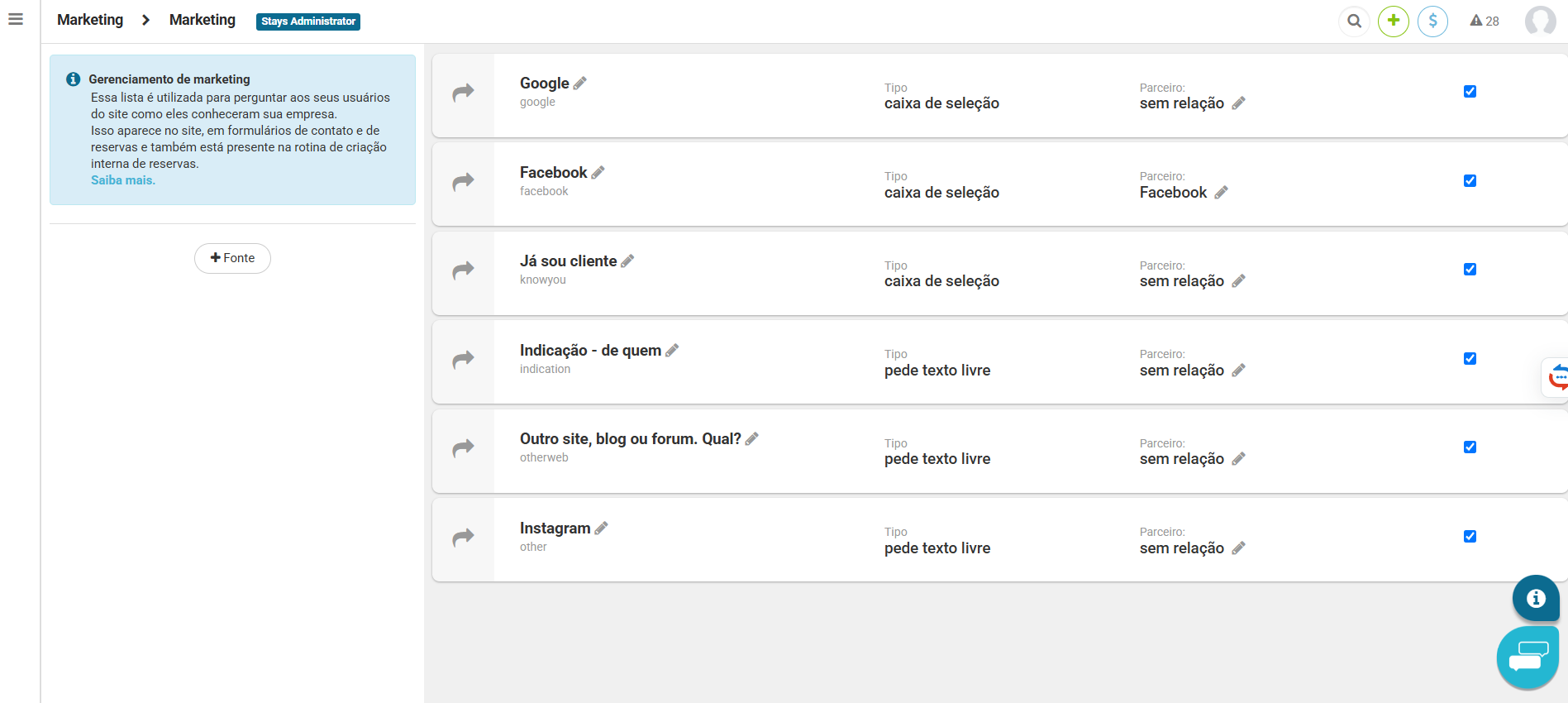Click the first Marketing breadcrumb
The width and height of the screenshot is (1568, 703).
[x=90, y=20]
